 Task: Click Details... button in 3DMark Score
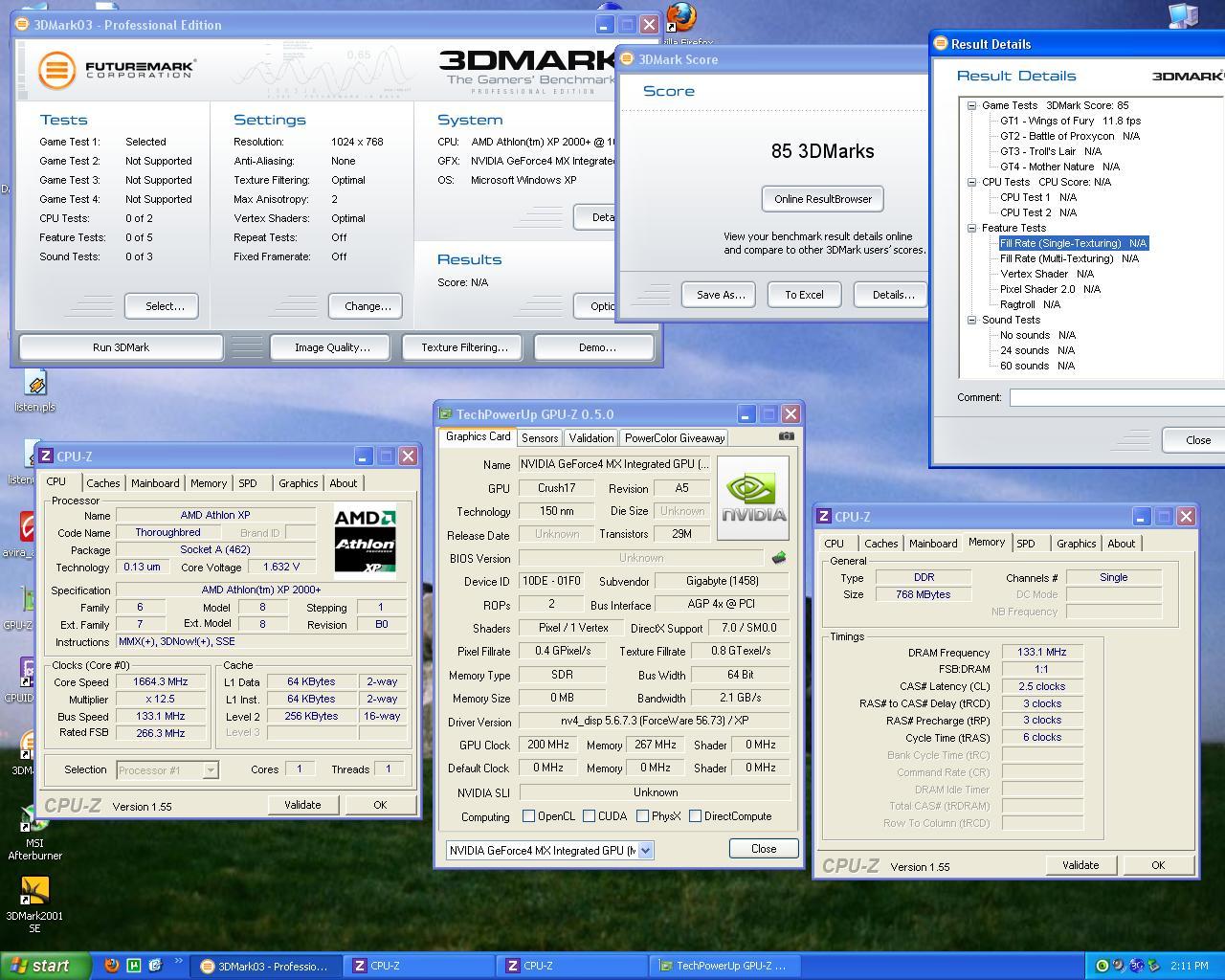(893, 295)
